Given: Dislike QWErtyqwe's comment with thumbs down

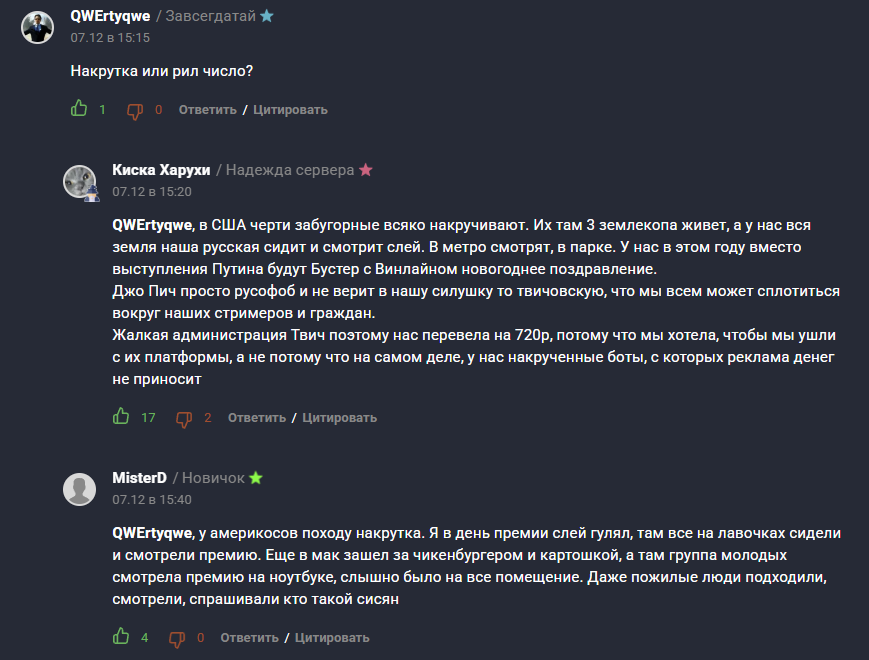Looking at the screenshot, I should (135, 110).
